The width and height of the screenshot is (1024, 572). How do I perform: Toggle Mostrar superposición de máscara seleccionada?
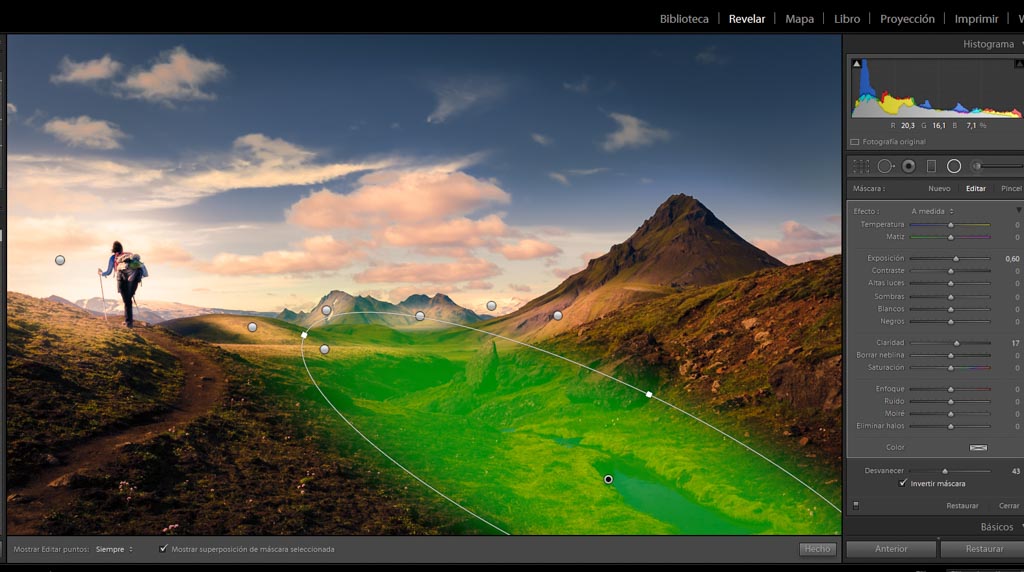click(x=163, y=549)
